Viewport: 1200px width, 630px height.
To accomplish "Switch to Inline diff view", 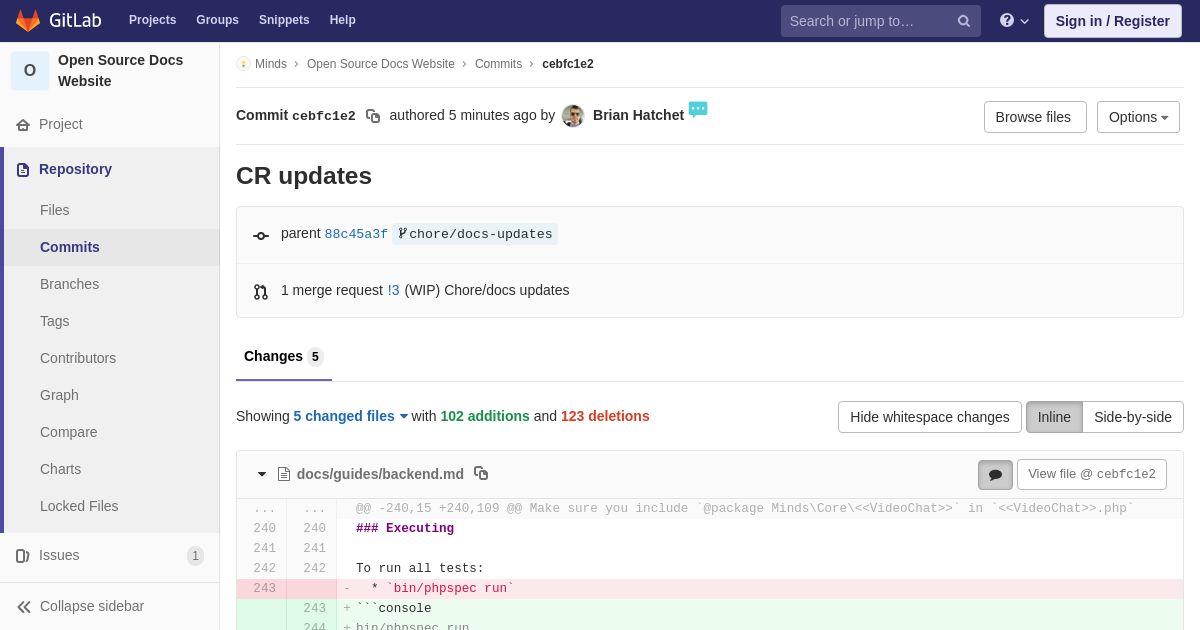I will point(1054,417).
